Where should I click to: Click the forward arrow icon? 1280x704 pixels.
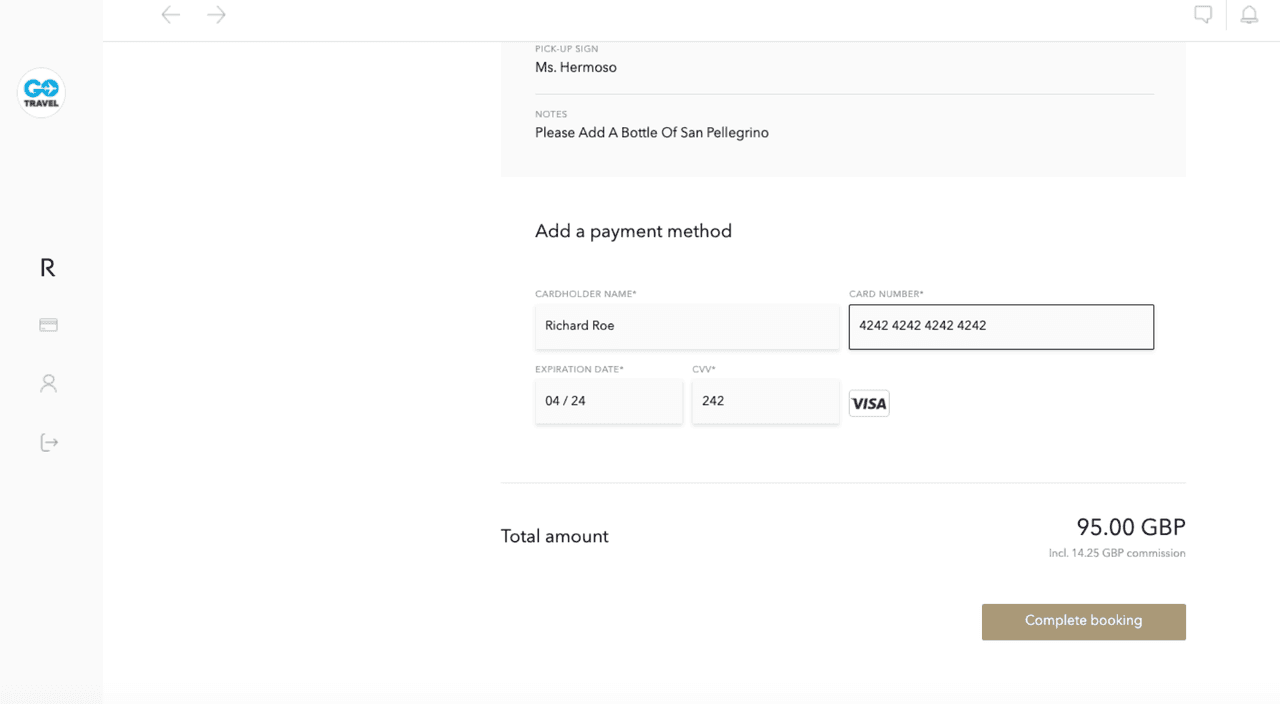[x=216, y=14]
